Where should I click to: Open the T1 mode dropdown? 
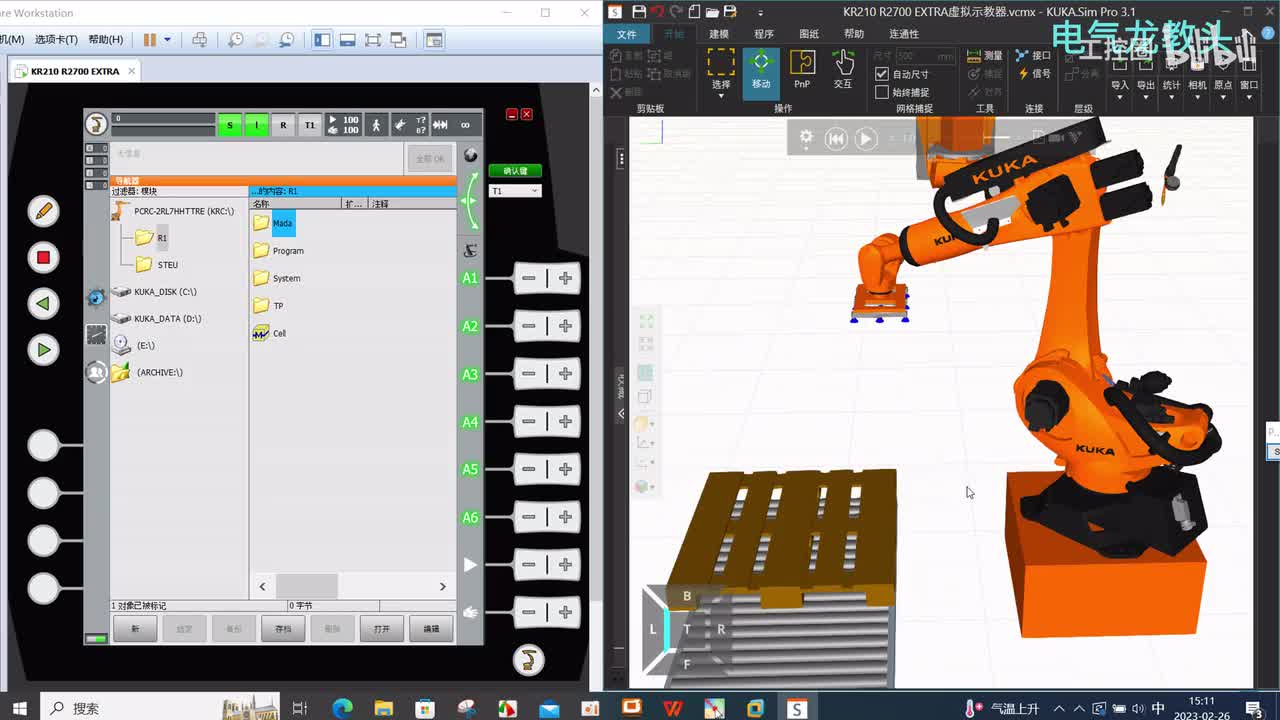[515, 191]
